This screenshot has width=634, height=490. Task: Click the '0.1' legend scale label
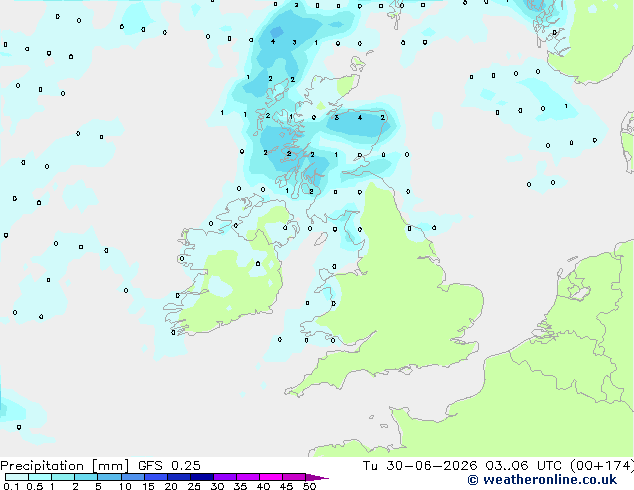point(9,486)
